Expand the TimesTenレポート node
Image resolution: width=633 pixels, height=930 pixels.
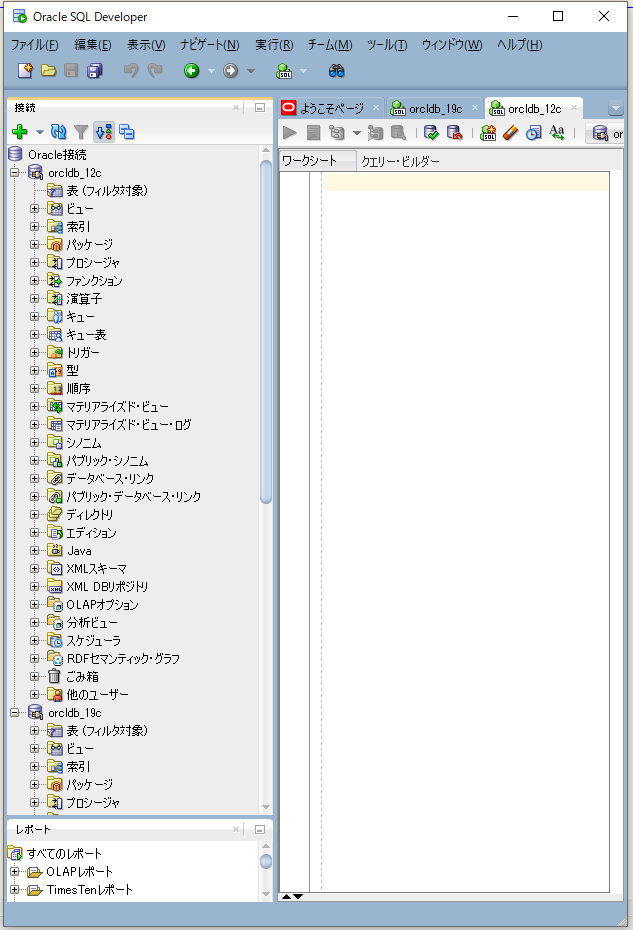[15, 890]
